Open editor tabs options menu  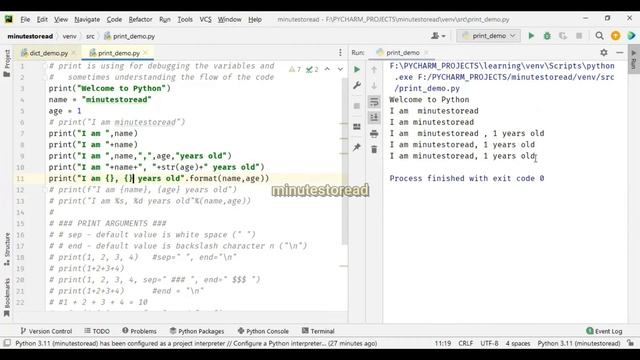click(340, 52)
